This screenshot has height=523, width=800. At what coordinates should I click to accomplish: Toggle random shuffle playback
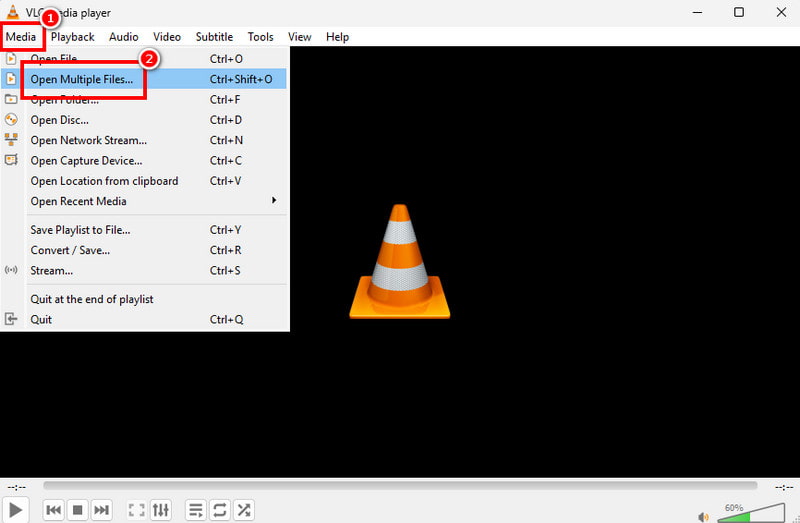click(243, 510)
